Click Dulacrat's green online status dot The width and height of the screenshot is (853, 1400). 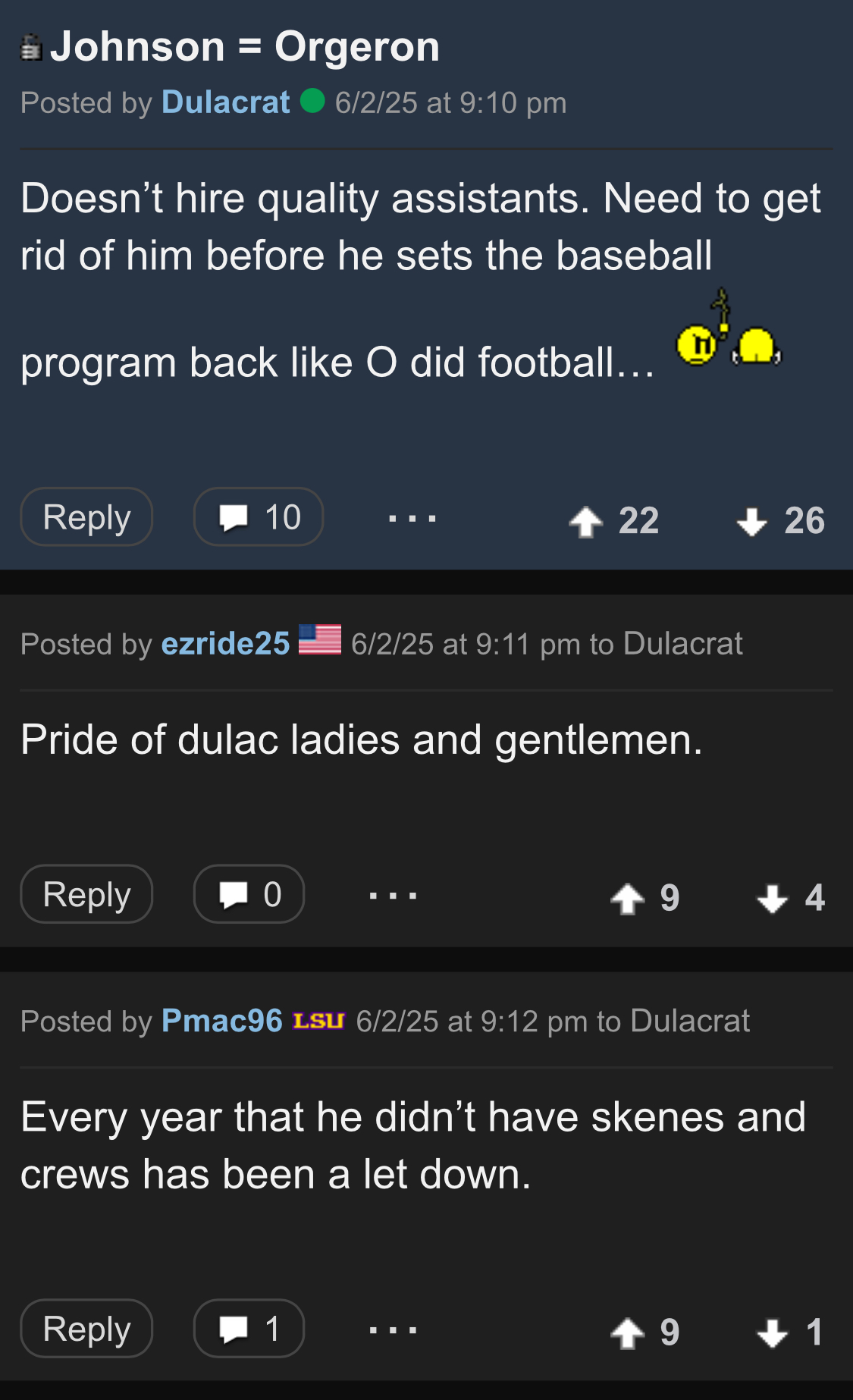[312, 101]
